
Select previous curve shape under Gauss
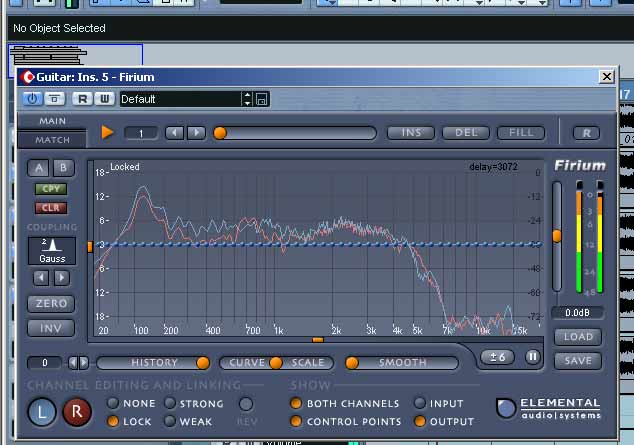41,278
